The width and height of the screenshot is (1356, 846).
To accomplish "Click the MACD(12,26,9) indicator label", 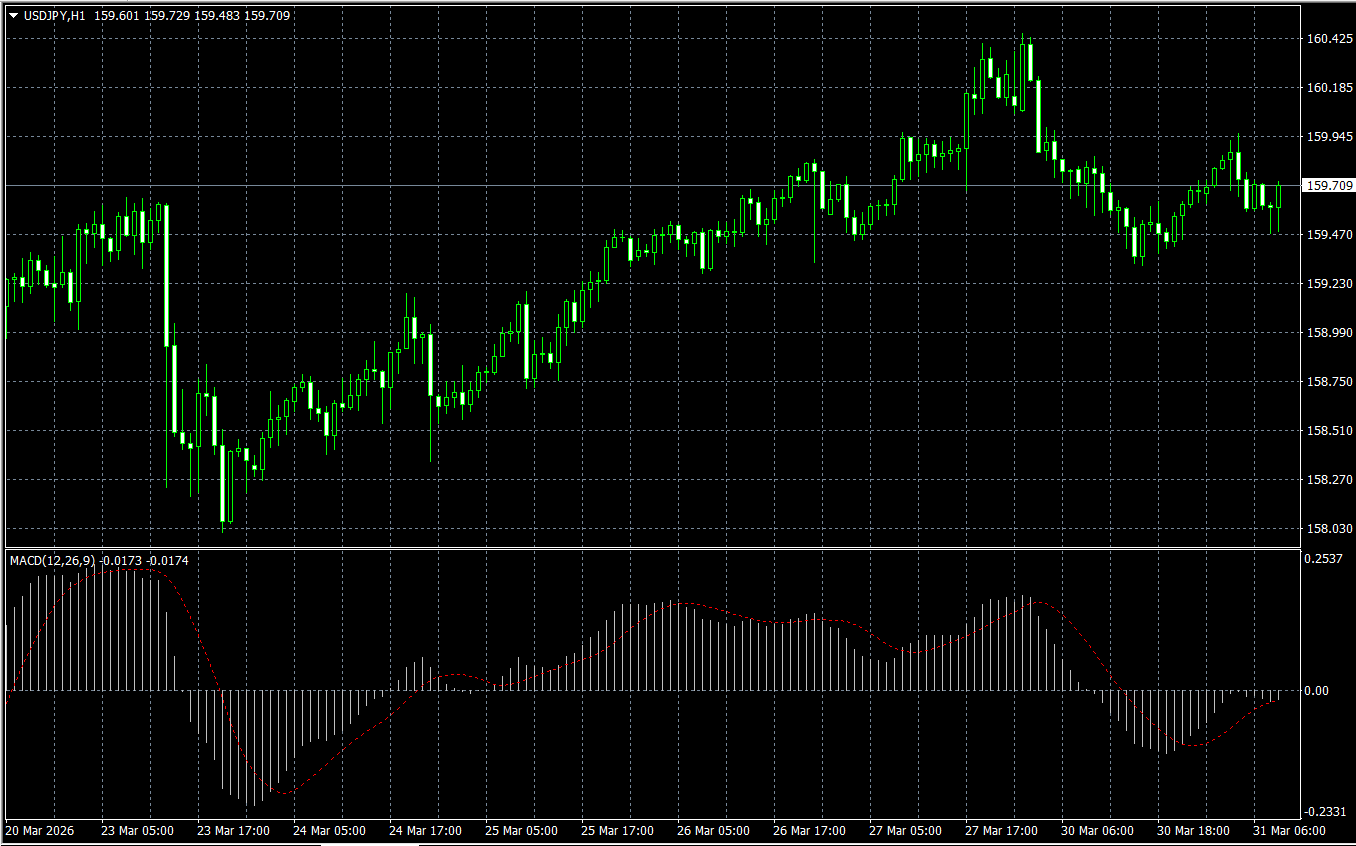I will [x=52, y=561].
